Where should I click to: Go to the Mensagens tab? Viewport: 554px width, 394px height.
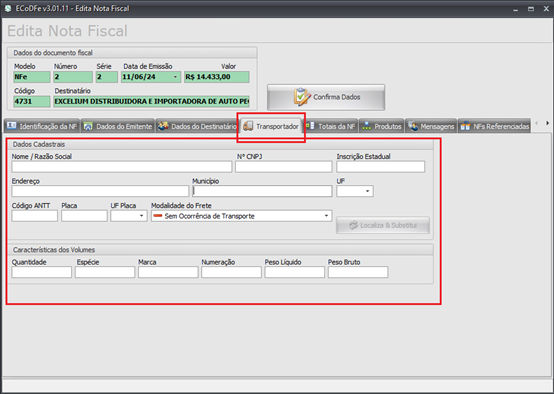431,126
